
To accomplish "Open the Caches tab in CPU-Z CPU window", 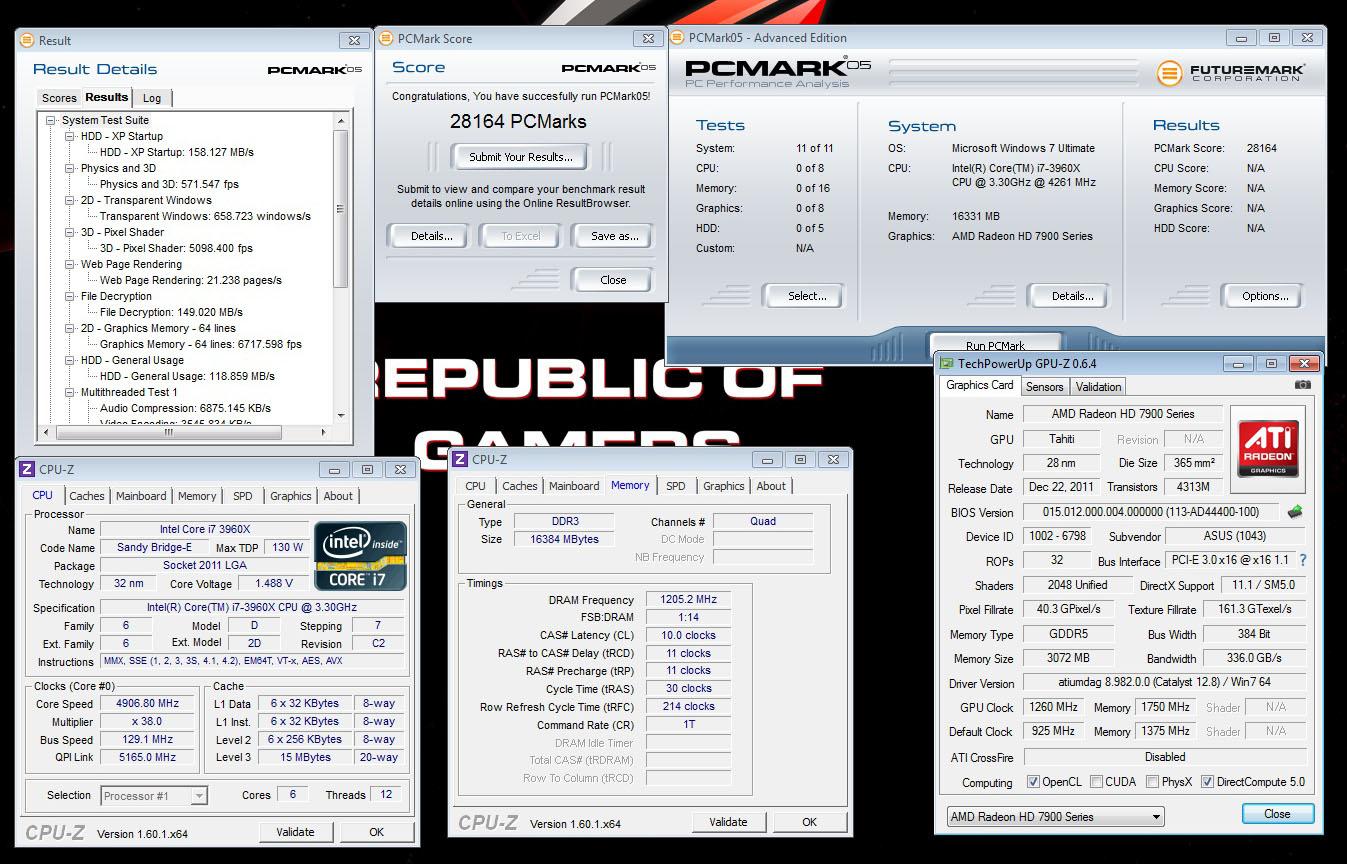I will (87, 496).
